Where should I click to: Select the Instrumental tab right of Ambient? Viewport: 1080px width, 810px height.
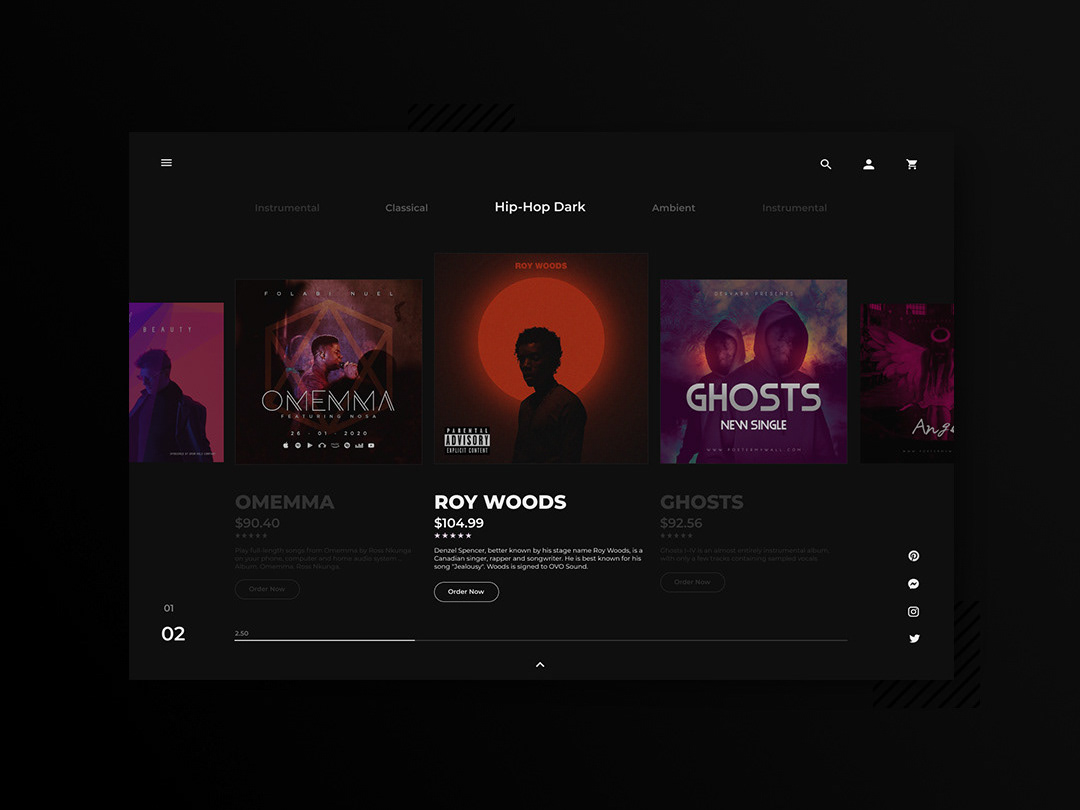tap(794, 207)
